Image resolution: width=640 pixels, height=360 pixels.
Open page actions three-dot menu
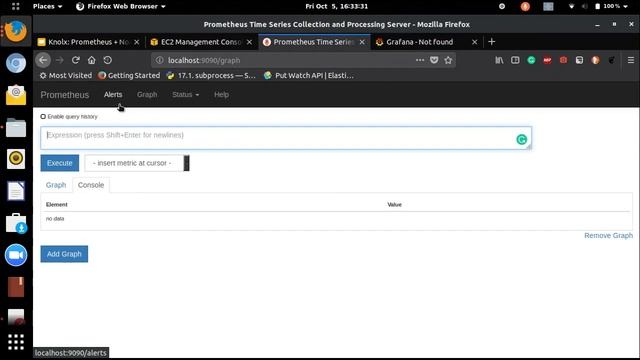point(420,60)
